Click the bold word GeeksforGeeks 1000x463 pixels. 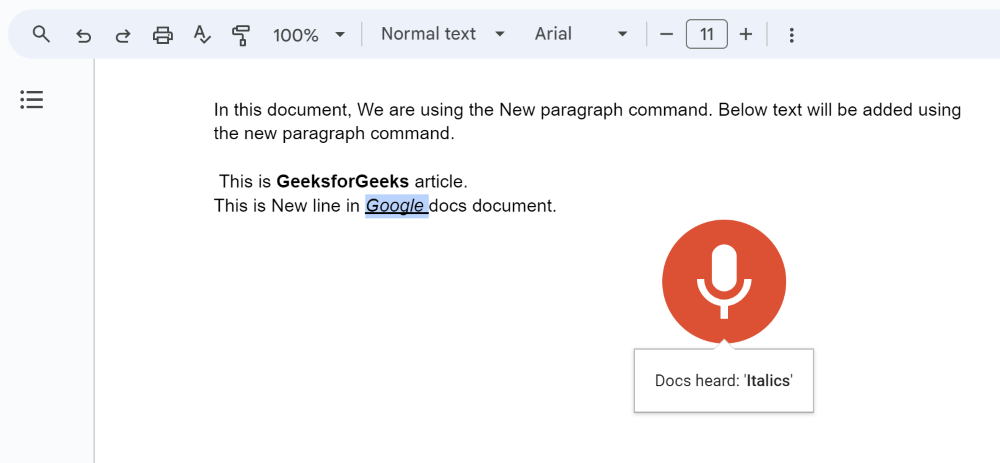click(x=342, y=182)
